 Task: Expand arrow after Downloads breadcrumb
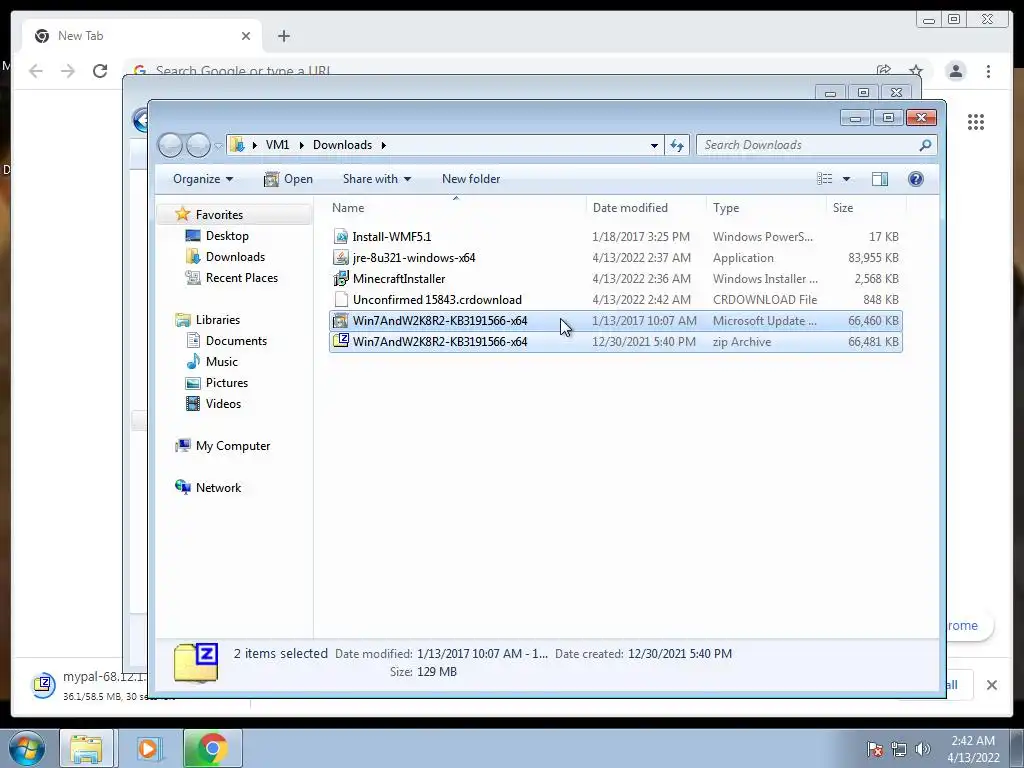tap(383, 145)
